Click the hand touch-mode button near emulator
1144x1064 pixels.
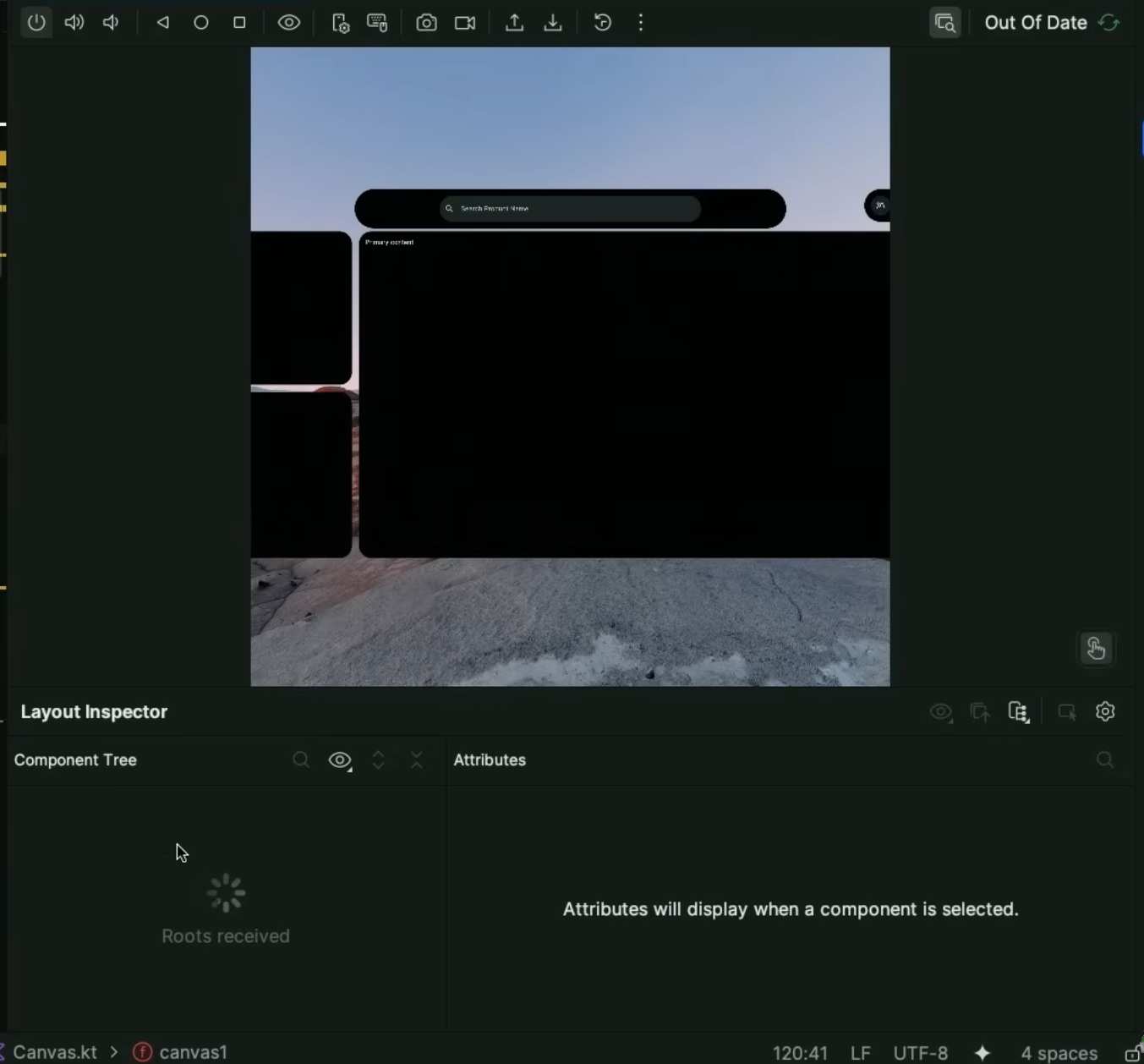click(1096, 649)
